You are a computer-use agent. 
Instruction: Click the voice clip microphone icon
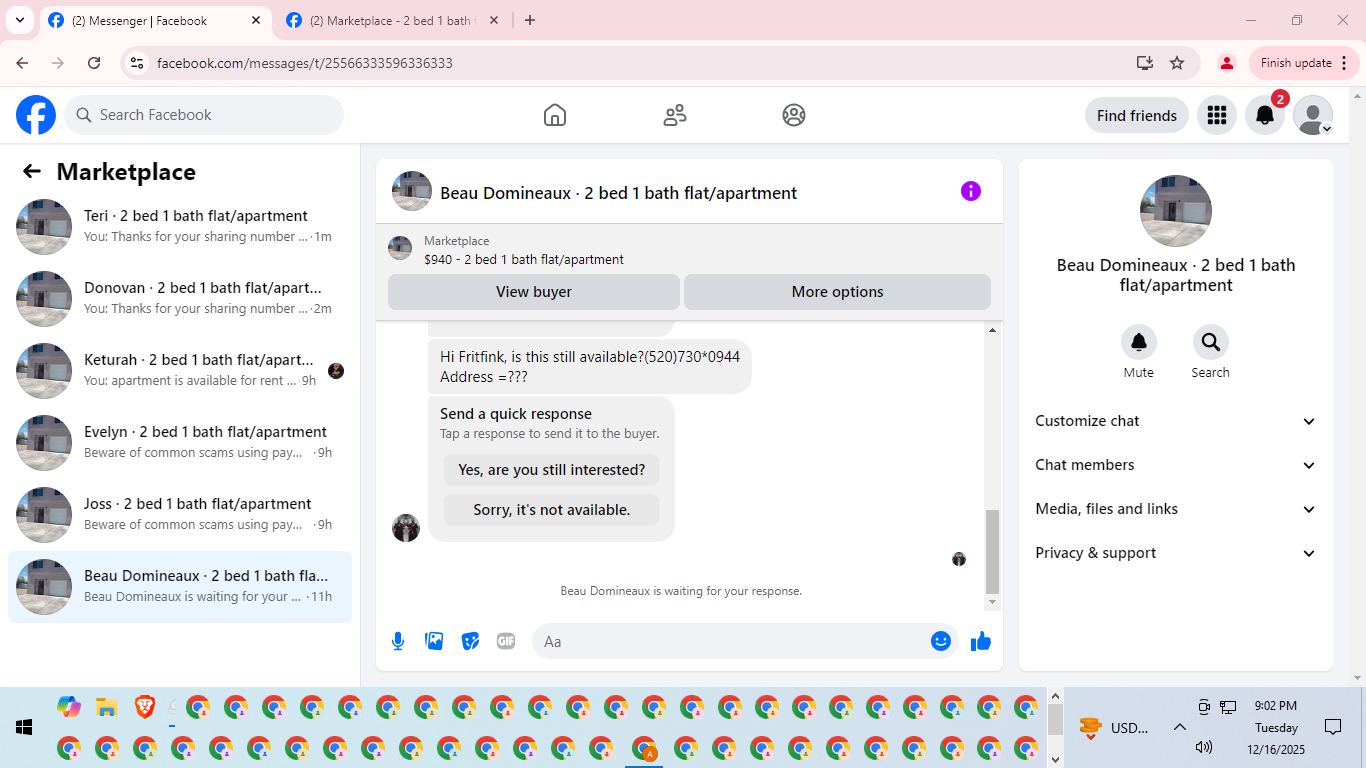click(398, 641)
